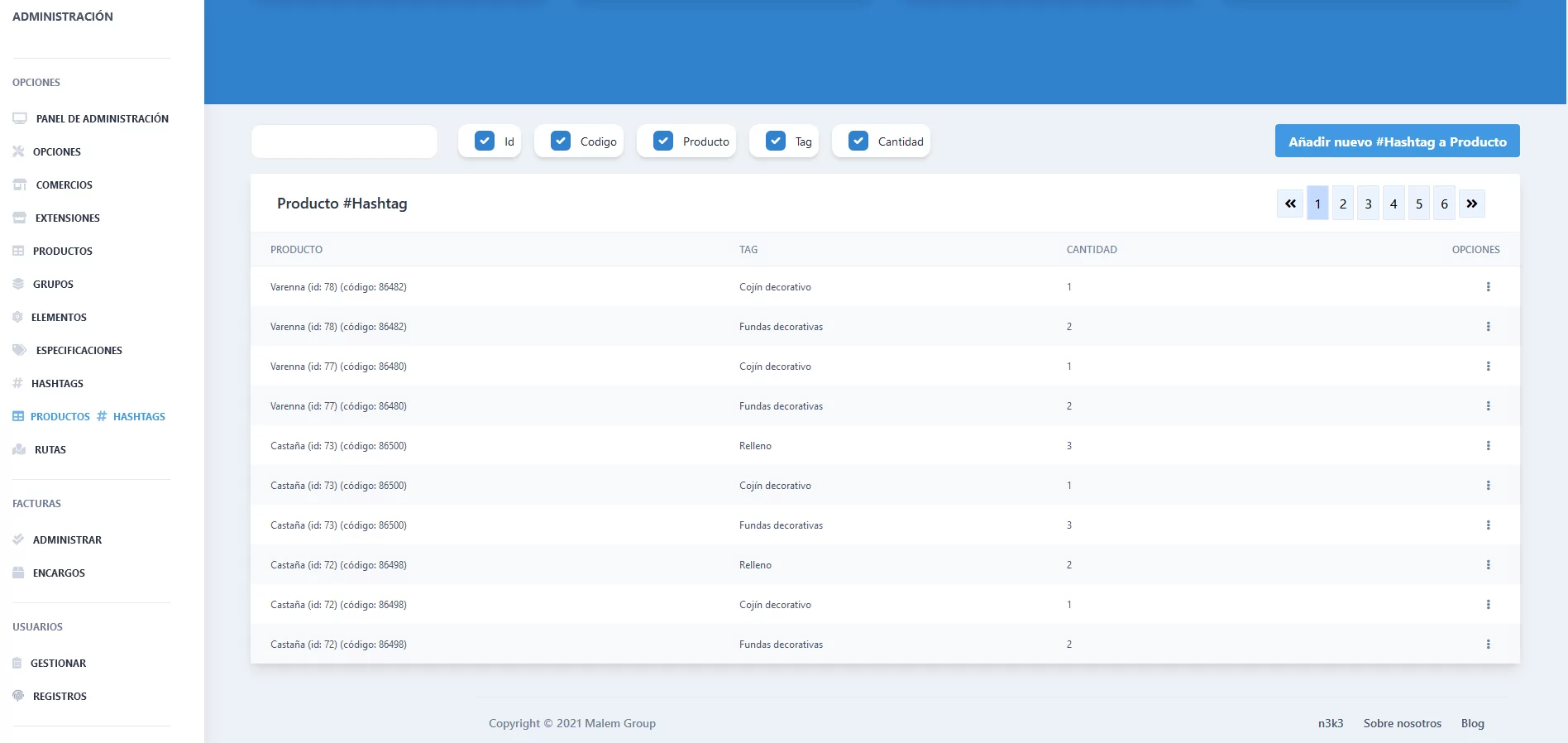
Task: Jump to page 3 of results
Action: point(1369,204)
